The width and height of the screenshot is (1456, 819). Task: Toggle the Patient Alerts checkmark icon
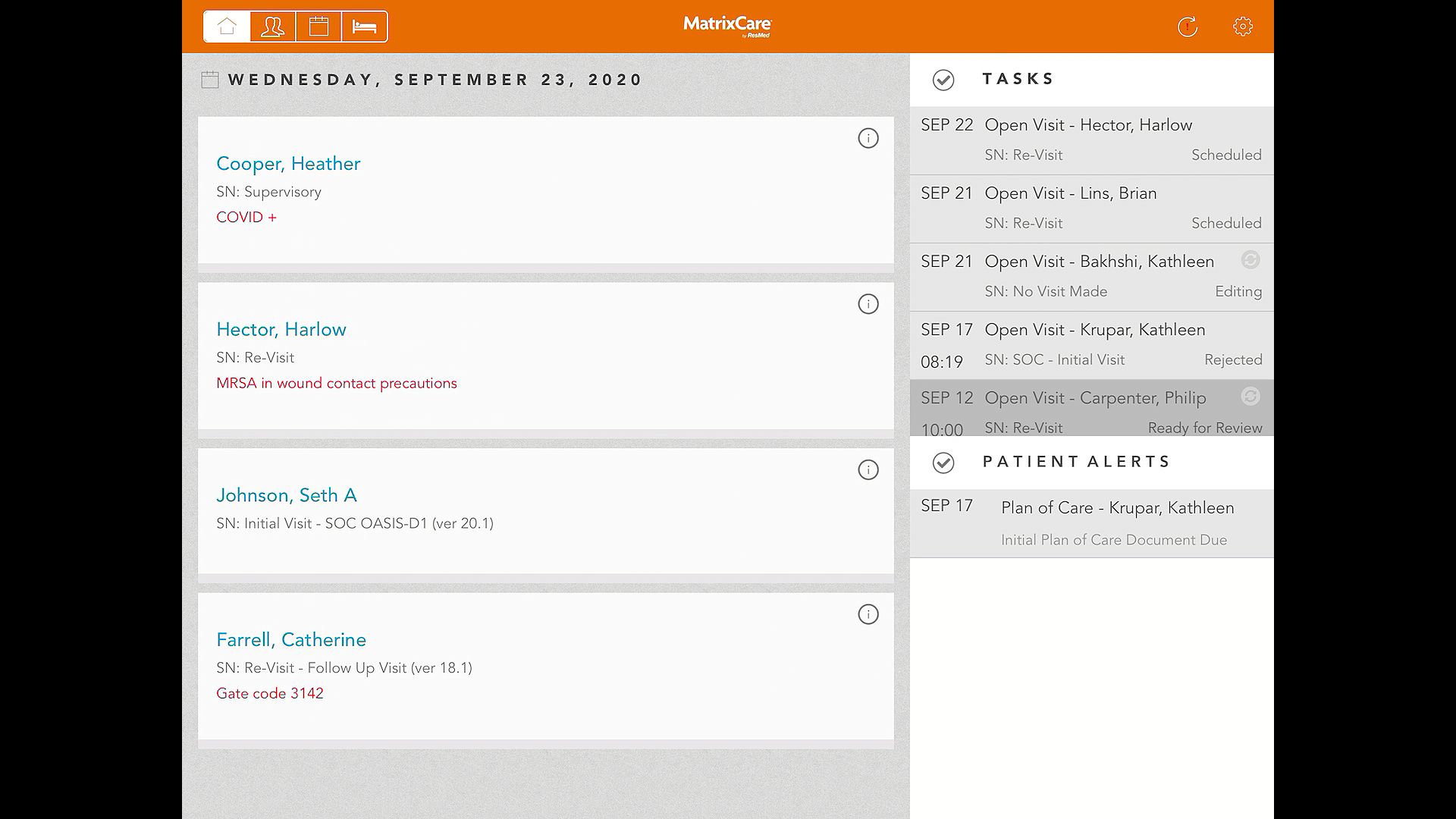[x=943, y=463]
